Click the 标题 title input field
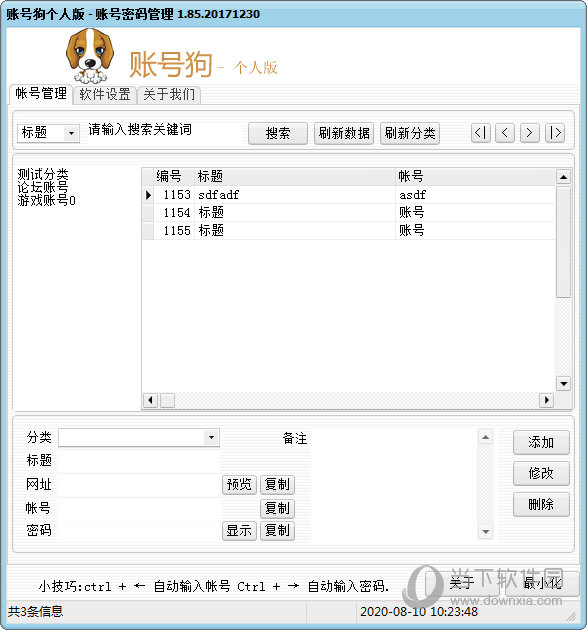The image size is (587, 630). [139, 460]
